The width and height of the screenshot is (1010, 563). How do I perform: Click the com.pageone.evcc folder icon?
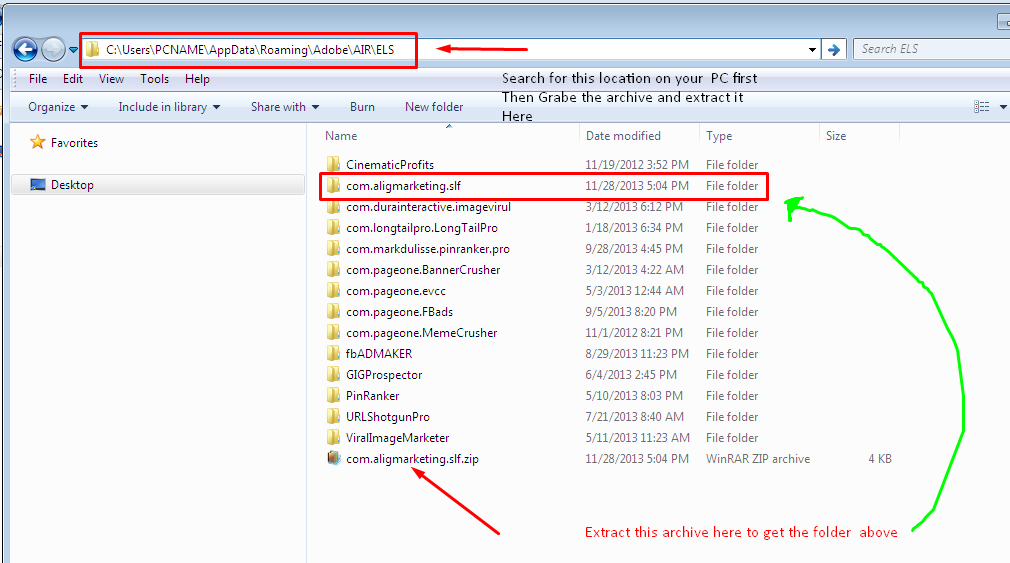coord(333,291)
